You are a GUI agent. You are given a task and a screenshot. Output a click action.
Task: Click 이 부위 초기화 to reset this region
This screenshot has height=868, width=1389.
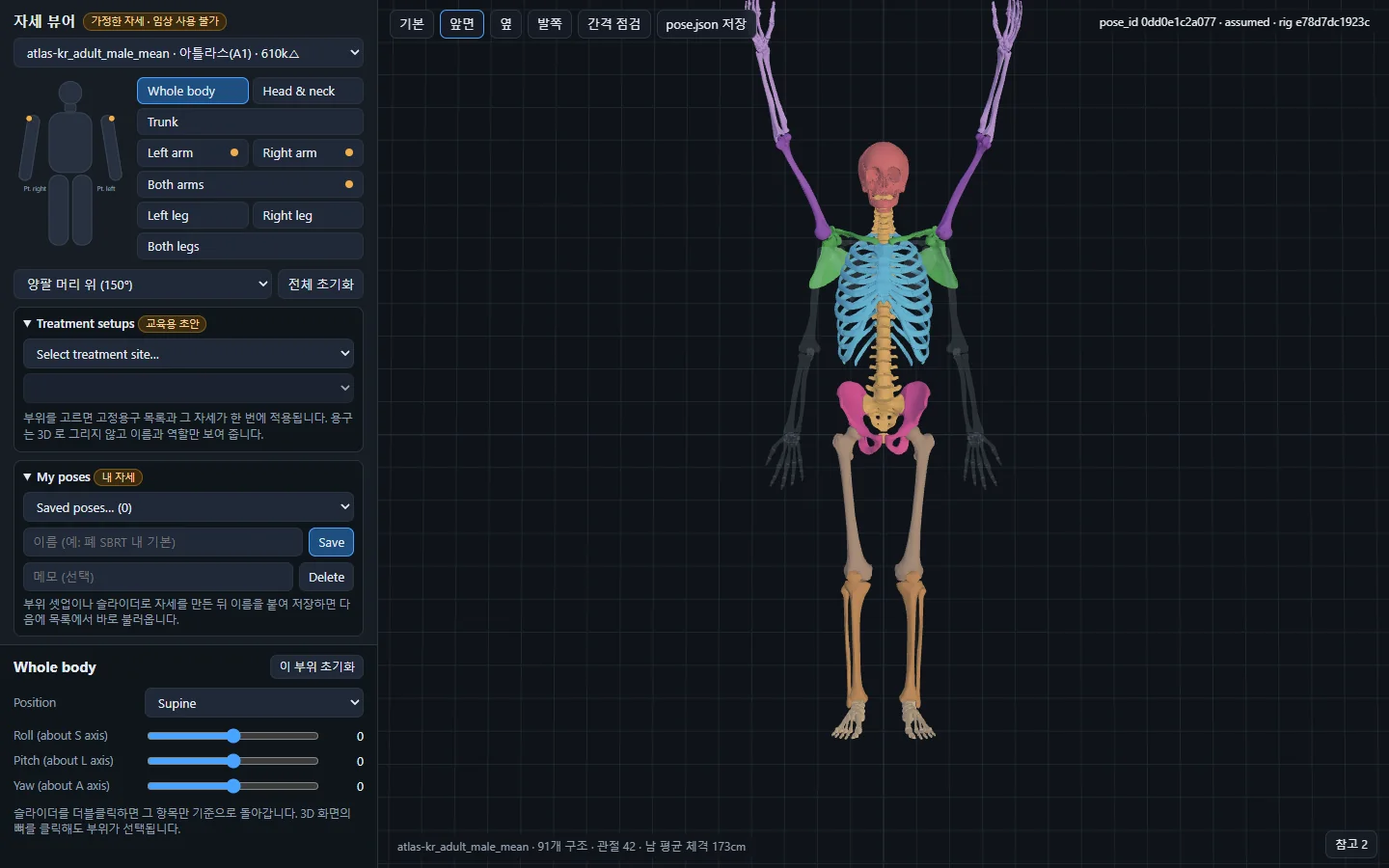coord(316,666)
